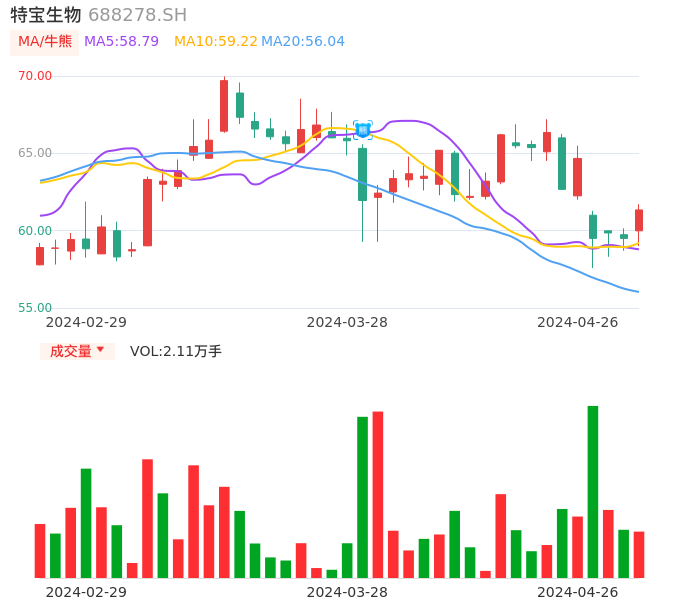This screenshot has height=606, width=686.
Task: Click the 688278.SH ticker code
Action: click(137, 15)
